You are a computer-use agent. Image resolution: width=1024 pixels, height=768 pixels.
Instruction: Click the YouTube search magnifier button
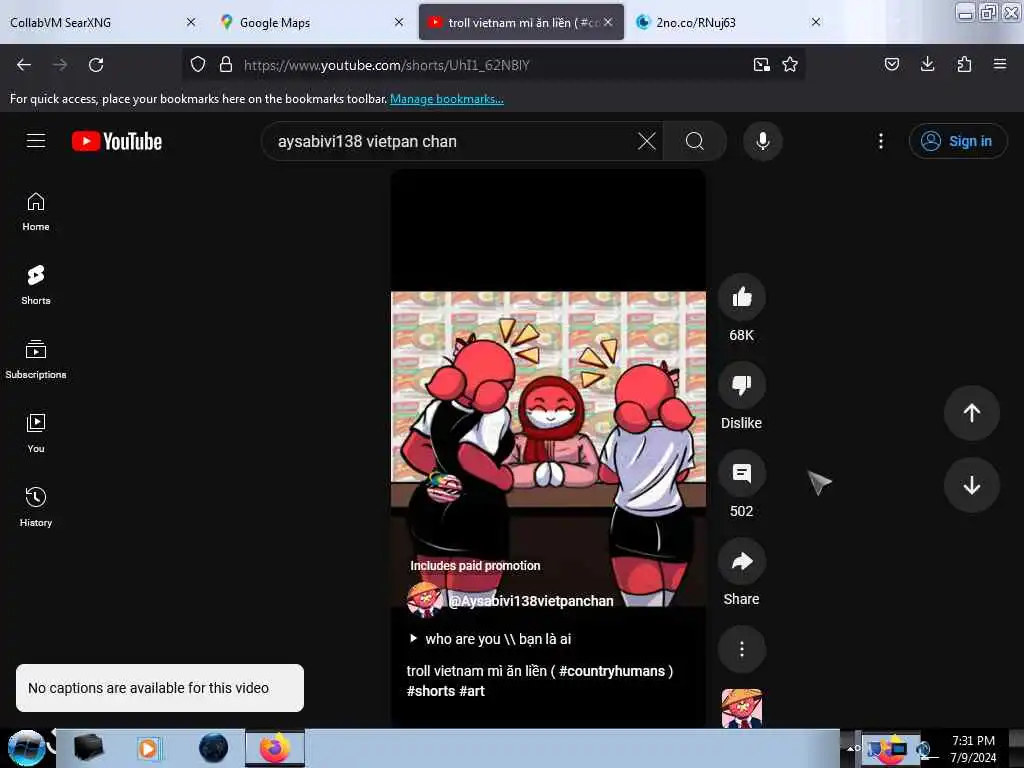[x=695, y=141]
